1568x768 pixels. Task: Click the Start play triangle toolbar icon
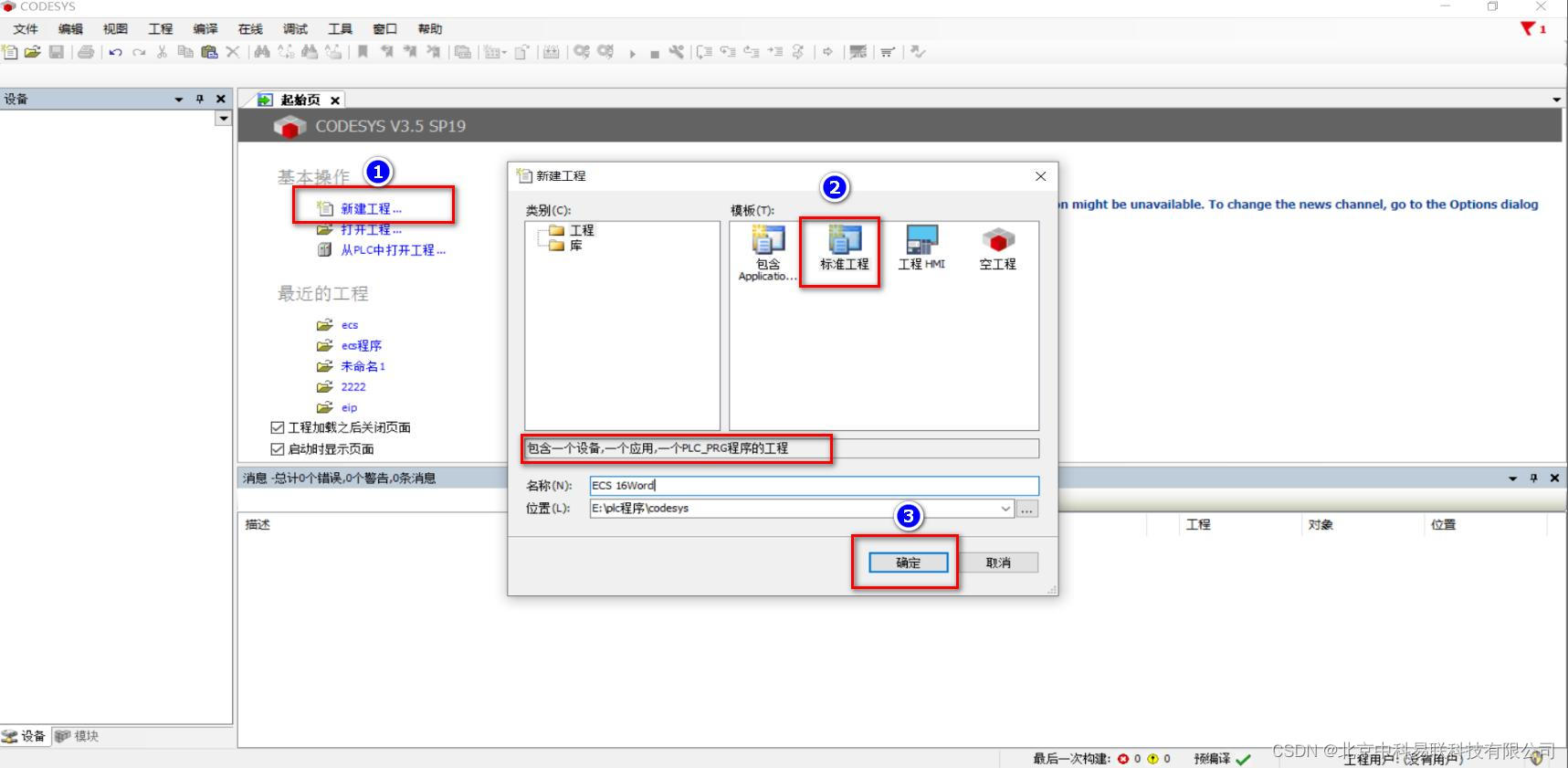(632, 53)
